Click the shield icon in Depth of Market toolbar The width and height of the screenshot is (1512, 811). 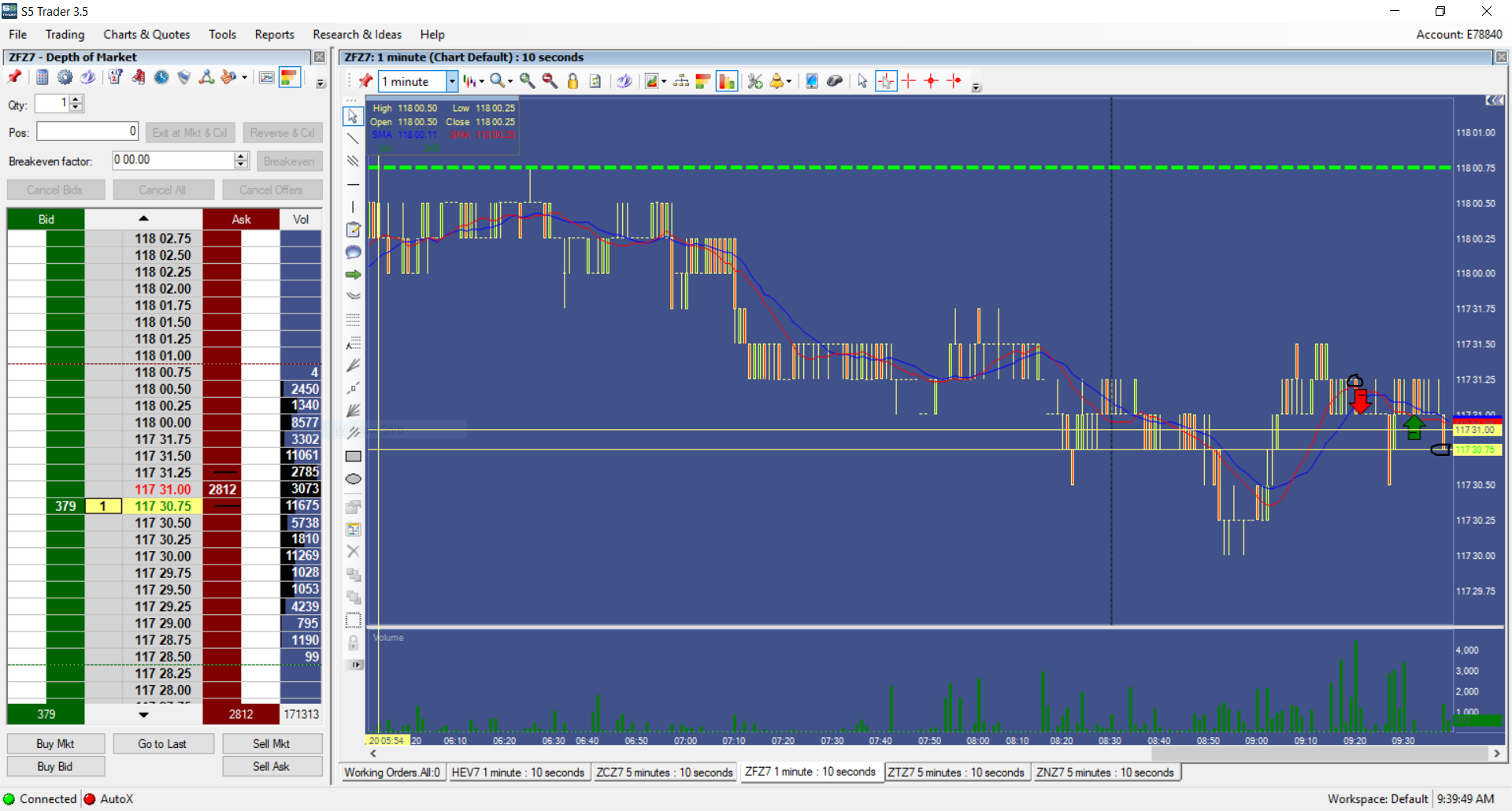pyautogui.click(x=184, y=77)
